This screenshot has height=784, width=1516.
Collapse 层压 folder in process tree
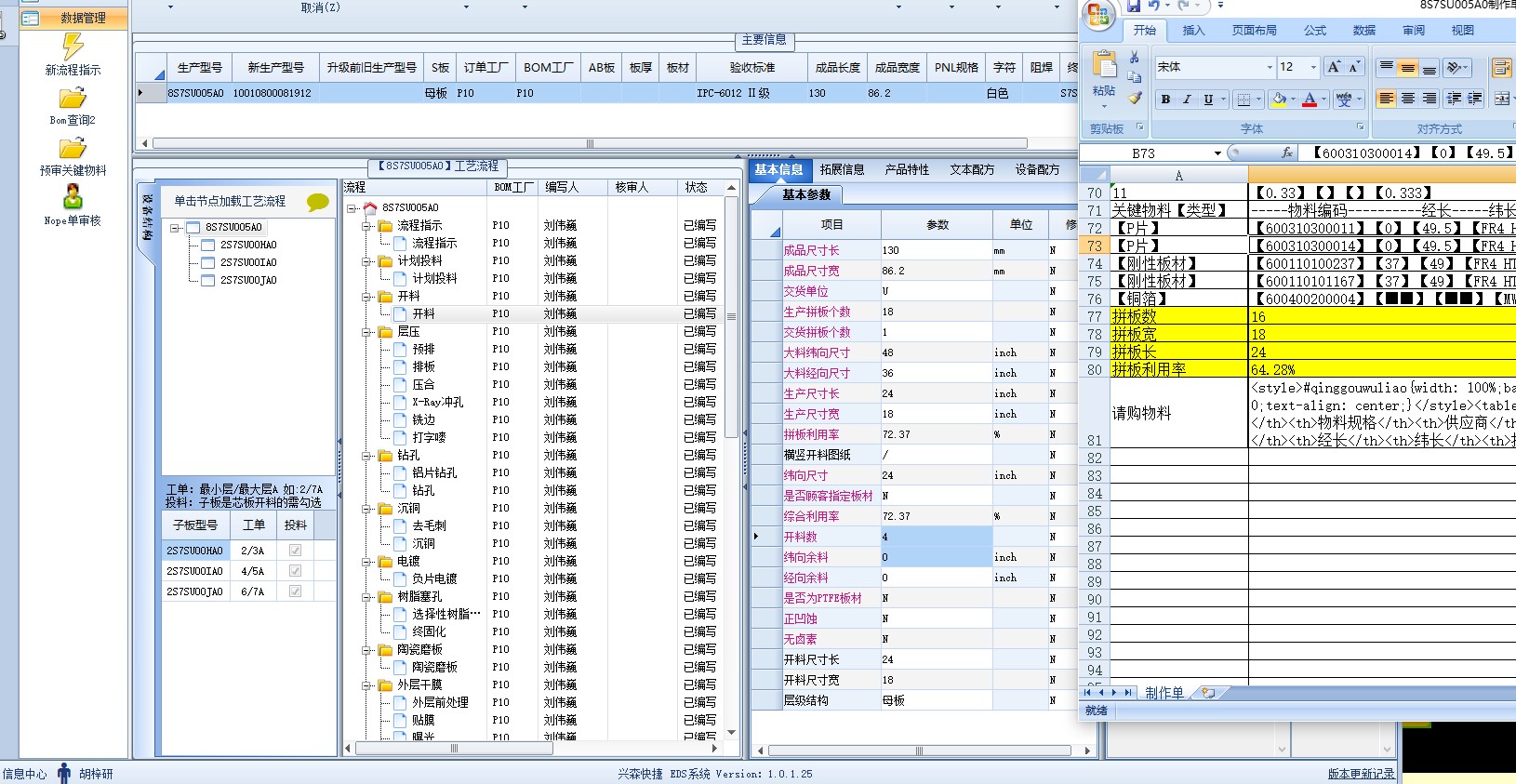(367, 332)
